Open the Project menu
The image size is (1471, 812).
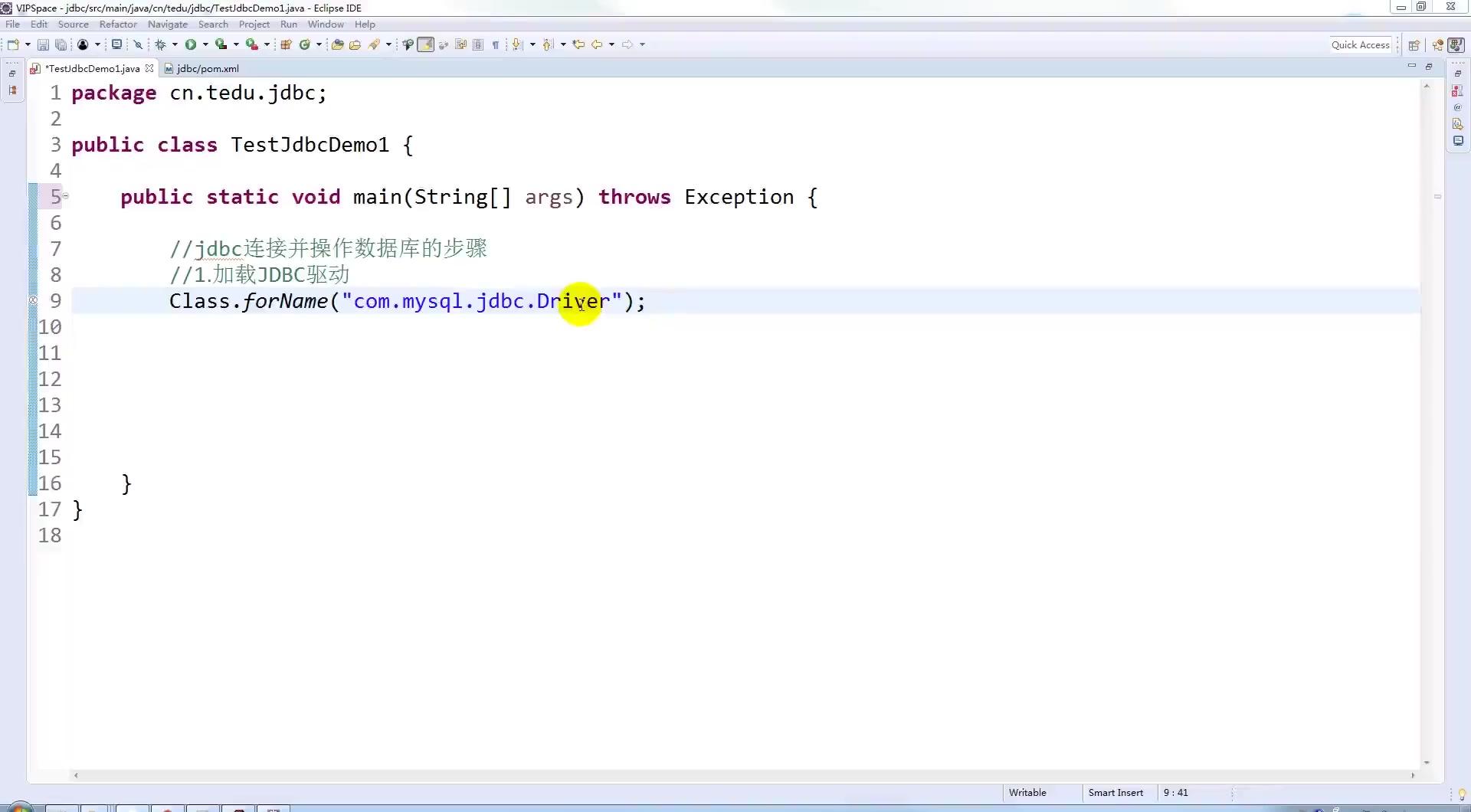coord(254,25)
